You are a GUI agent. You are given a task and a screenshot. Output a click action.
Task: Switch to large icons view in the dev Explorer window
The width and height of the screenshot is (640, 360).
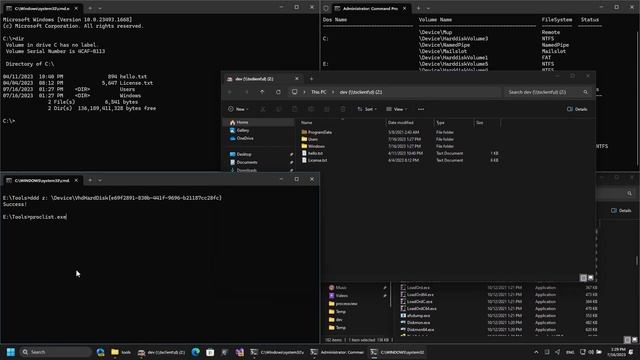(x=590, y=278)
